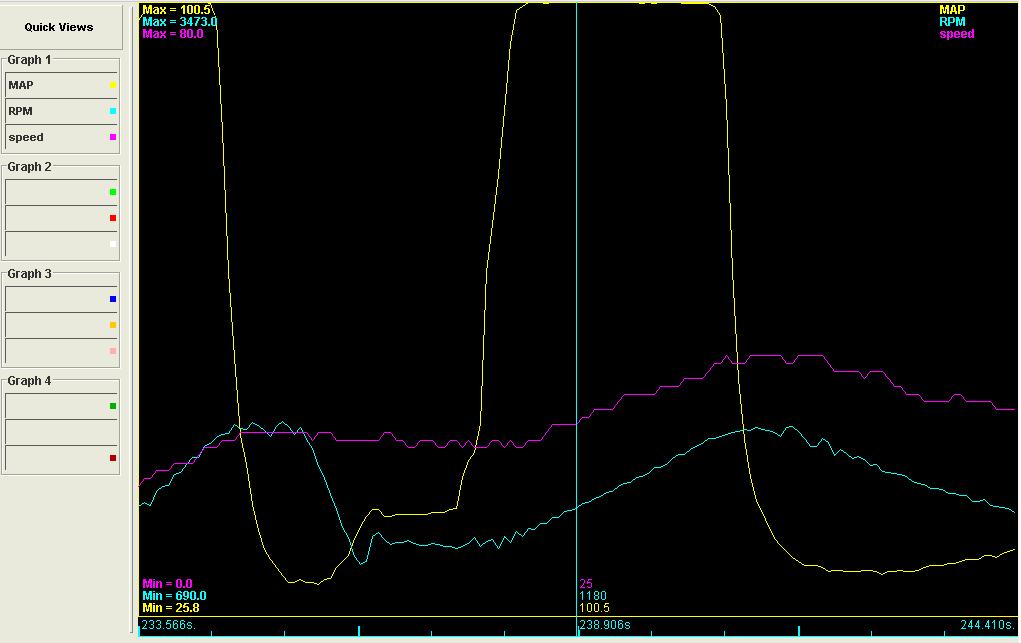Click the yellow MAP legend label top right
This screenshot has height=643, width=1021.
952,10
